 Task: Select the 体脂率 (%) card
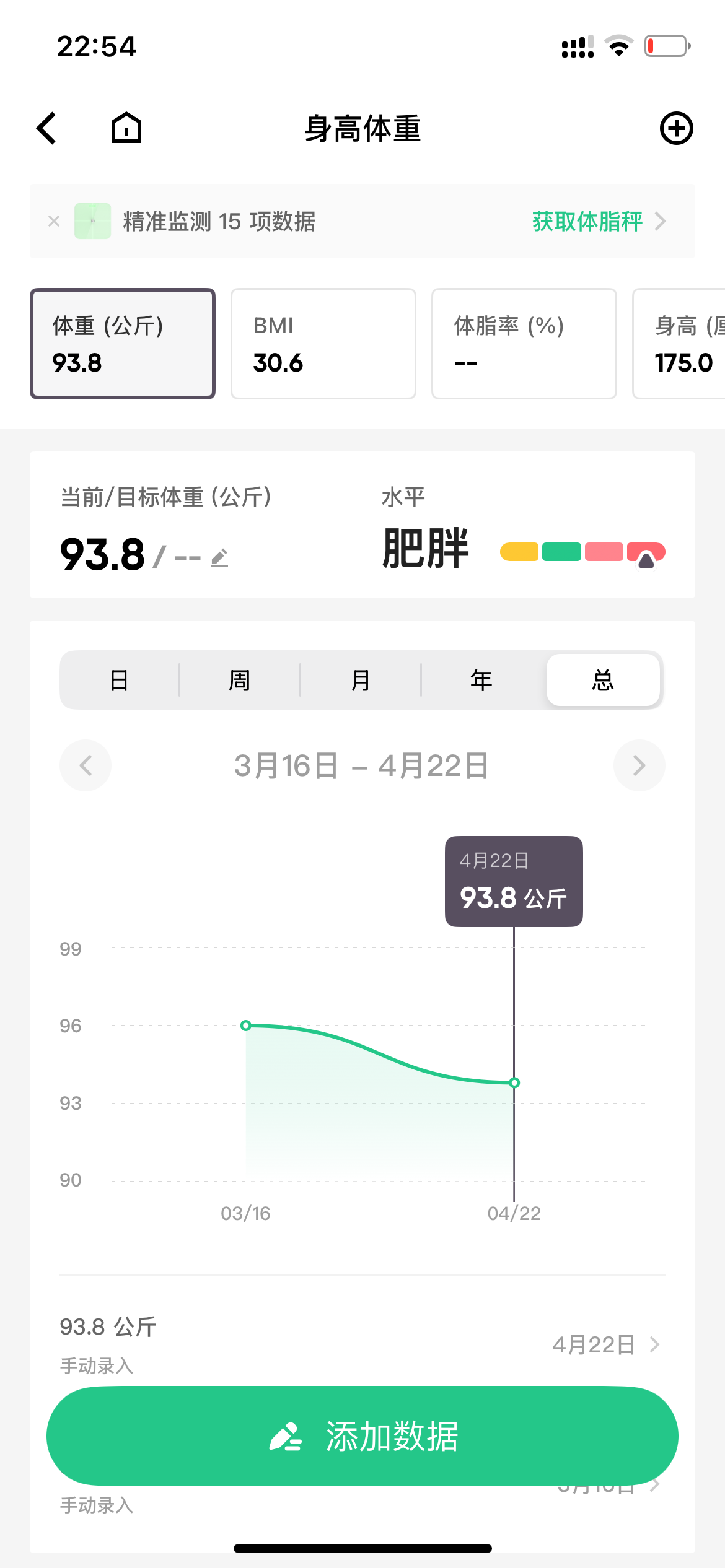point(524,344)
